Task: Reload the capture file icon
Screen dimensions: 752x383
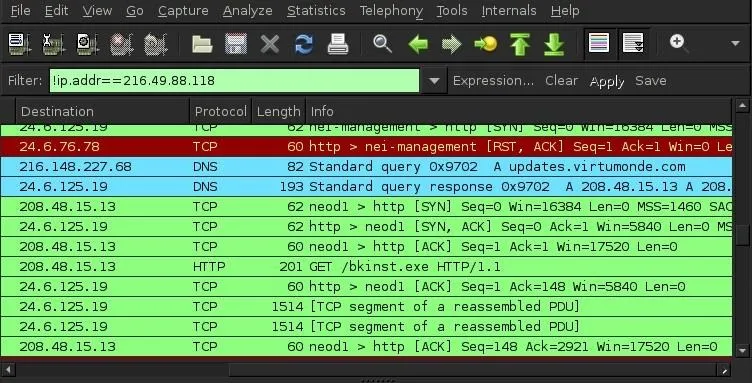Action: pyautogui.click(x=304, y=44)
